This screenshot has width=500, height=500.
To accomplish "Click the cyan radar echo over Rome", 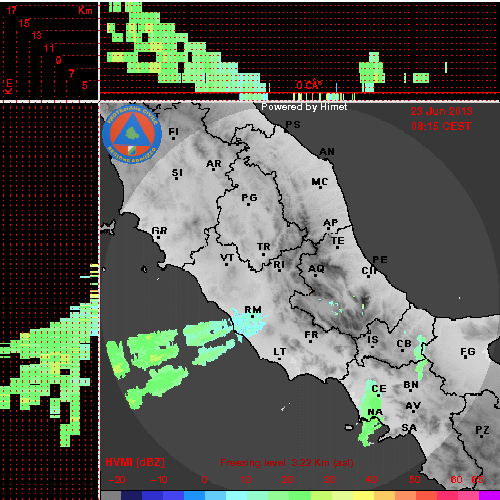I will 248,325.
